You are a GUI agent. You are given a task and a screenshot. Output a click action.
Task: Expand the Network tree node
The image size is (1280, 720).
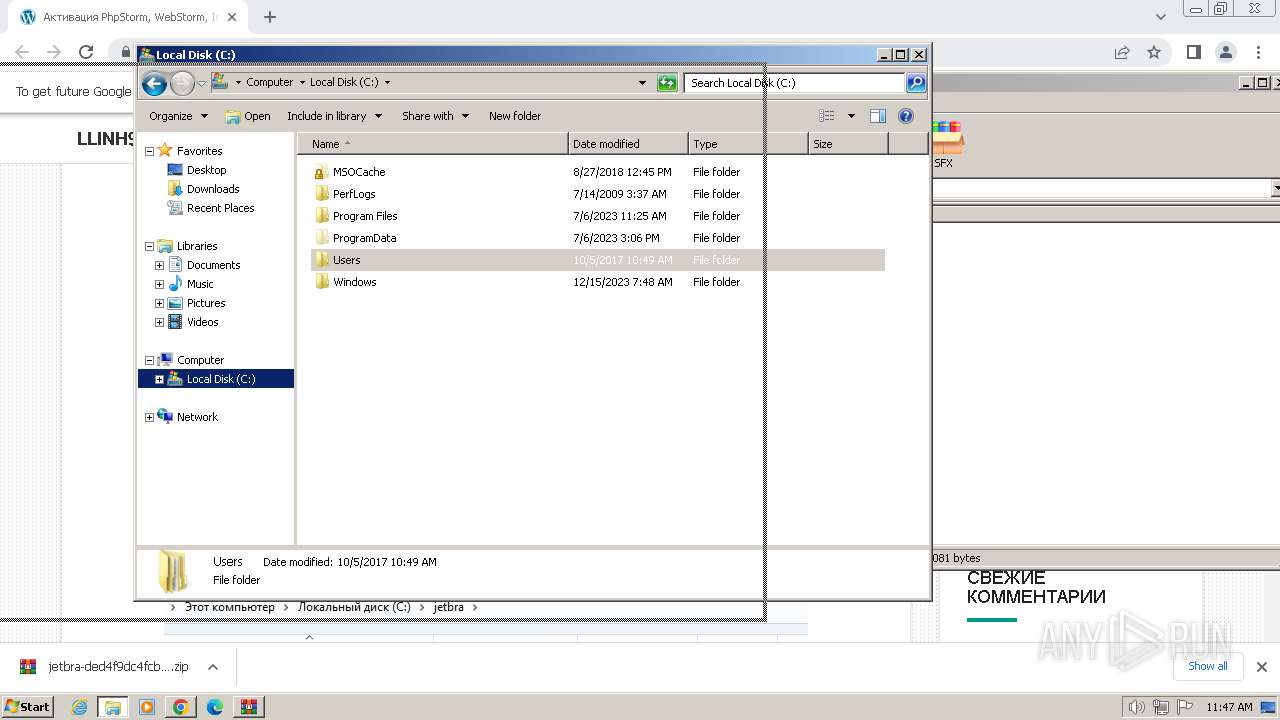pos(149,417)
